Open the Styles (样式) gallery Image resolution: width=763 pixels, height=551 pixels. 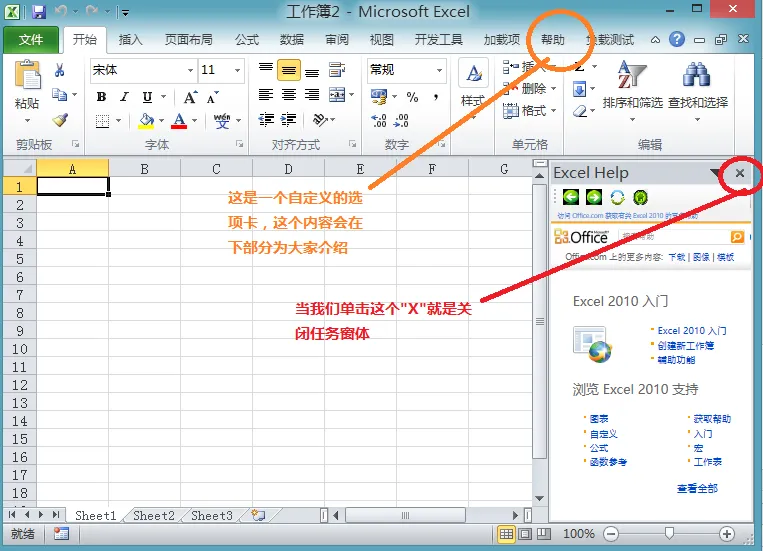[x=473, y=90]
